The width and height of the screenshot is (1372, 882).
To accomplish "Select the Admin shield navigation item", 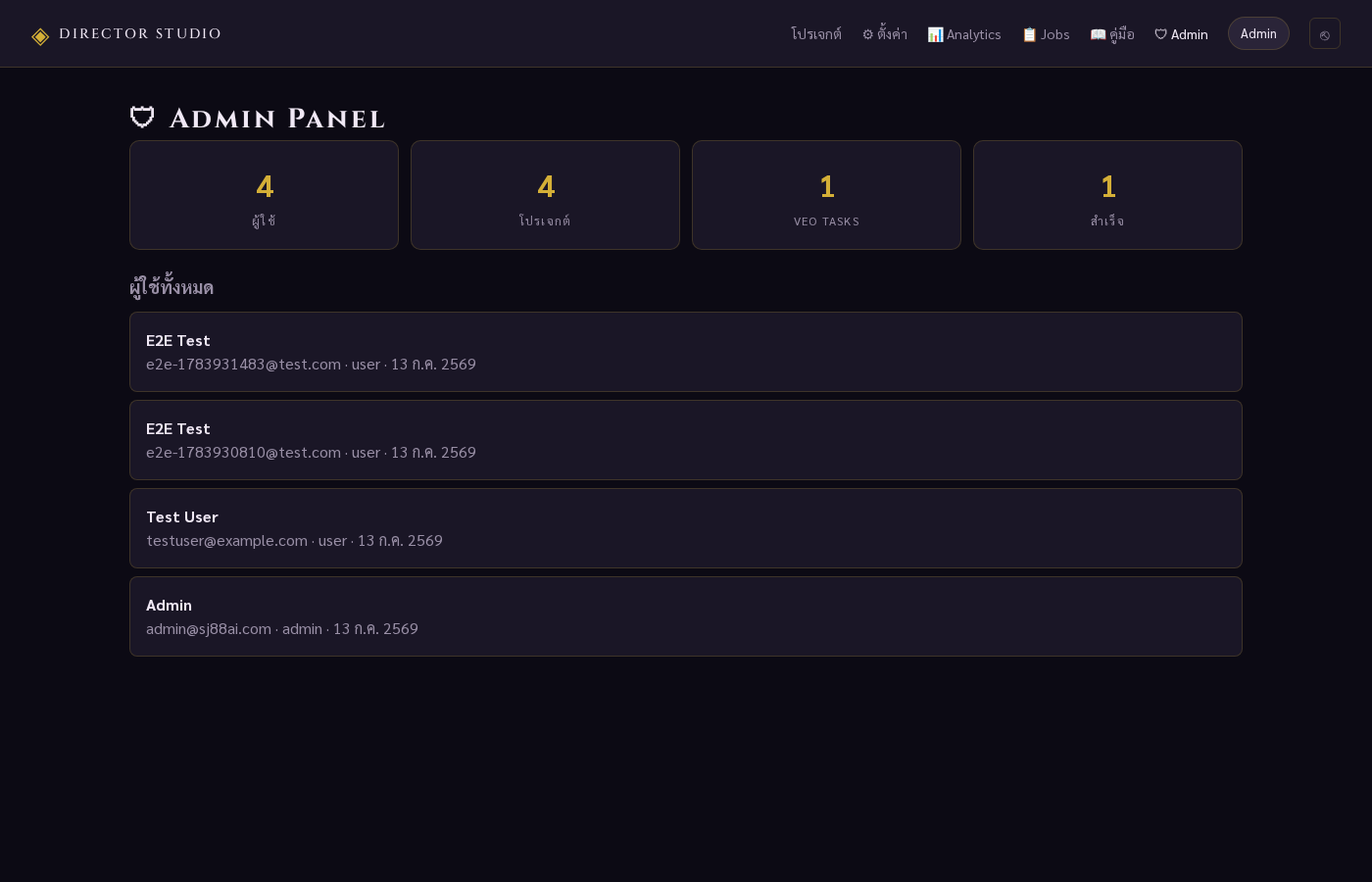I will coord(1181,34).
